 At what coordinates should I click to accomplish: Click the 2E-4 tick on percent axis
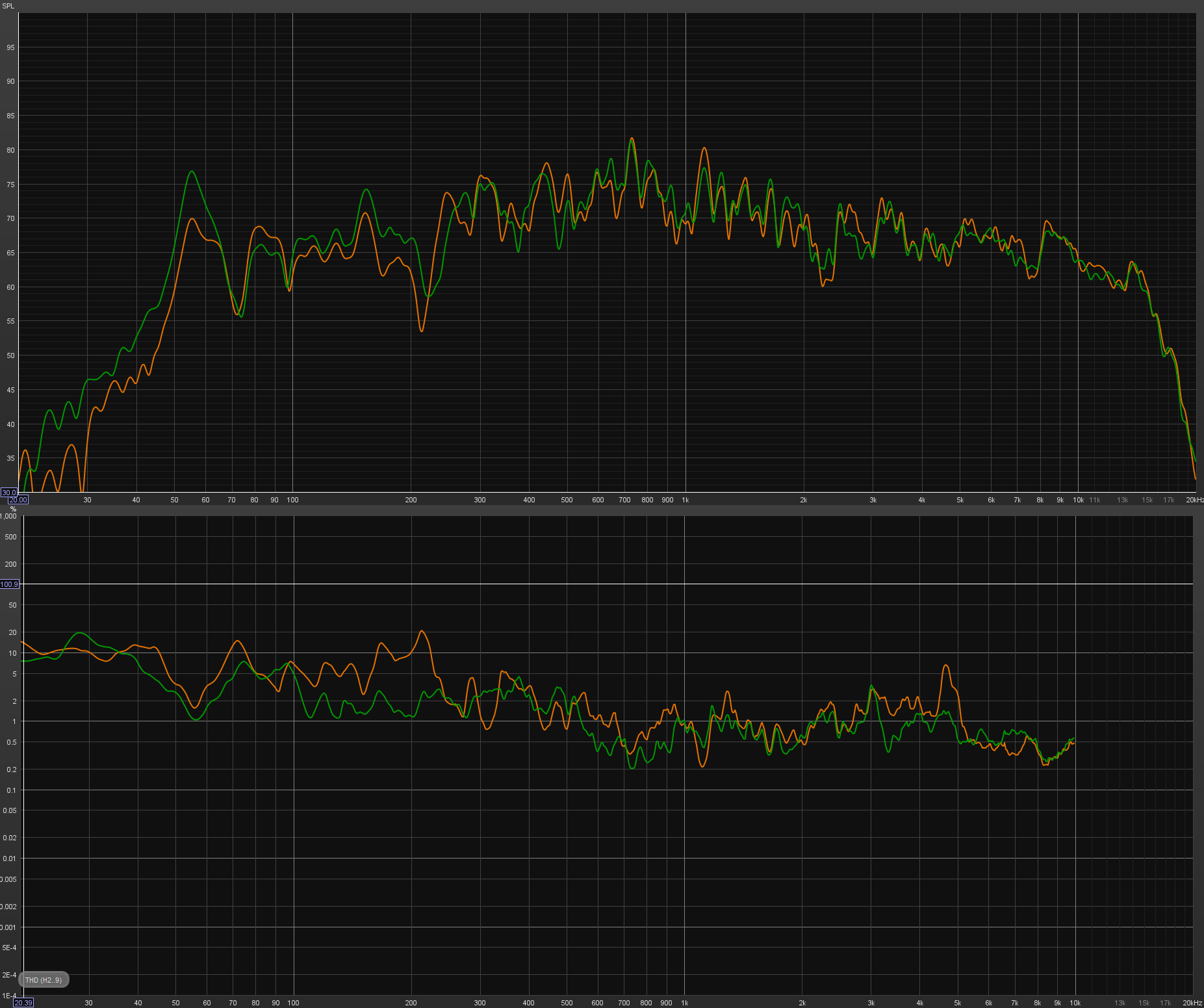pyautogui.click(x=9, y=975)
